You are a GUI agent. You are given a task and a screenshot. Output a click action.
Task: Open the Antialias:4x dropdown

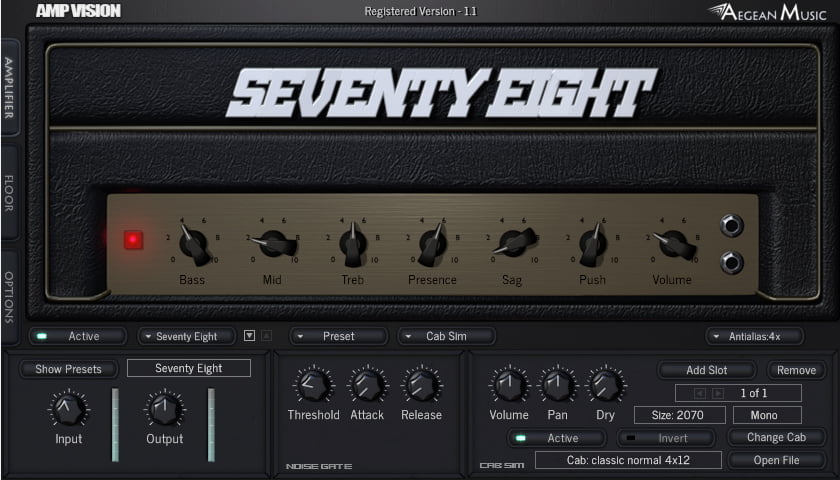pyautogui.click(x=754, y=336)
